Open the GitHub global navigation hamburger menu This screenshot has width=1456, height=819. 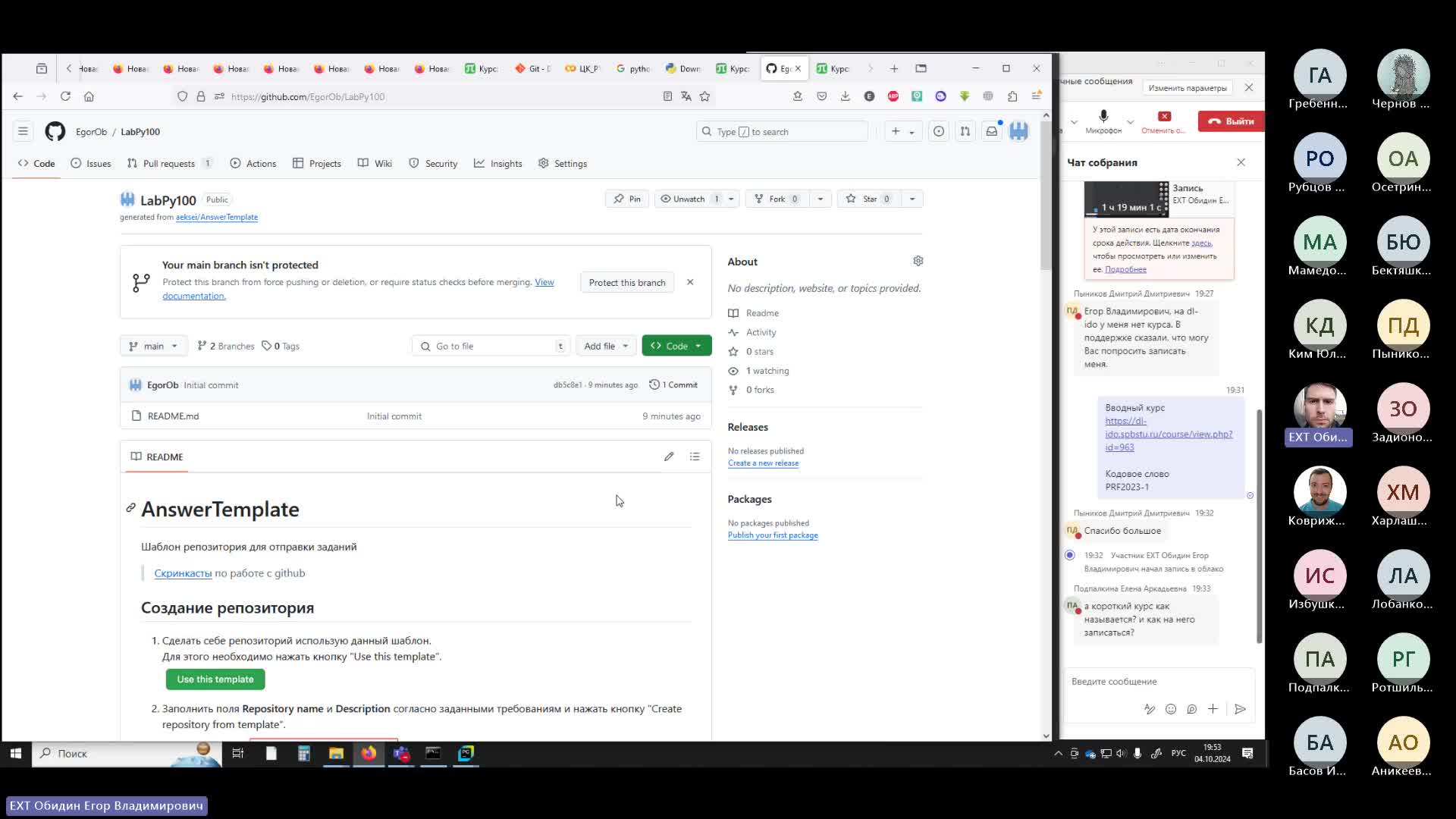coord(23,131)
